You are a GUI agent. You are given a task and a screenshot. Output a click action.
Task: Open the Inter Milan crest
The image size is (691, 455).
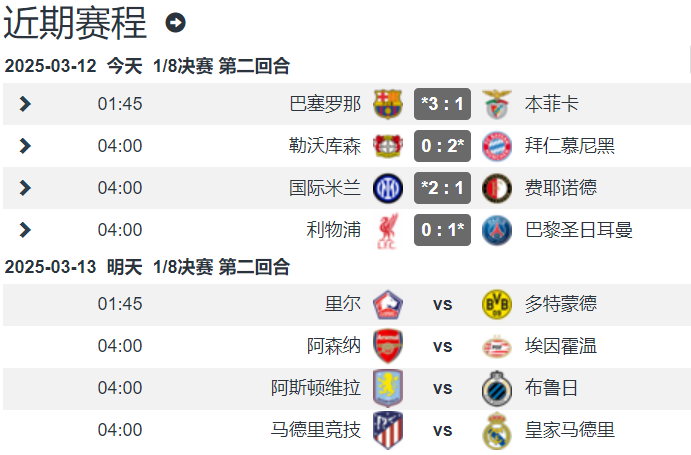[388, 188]
